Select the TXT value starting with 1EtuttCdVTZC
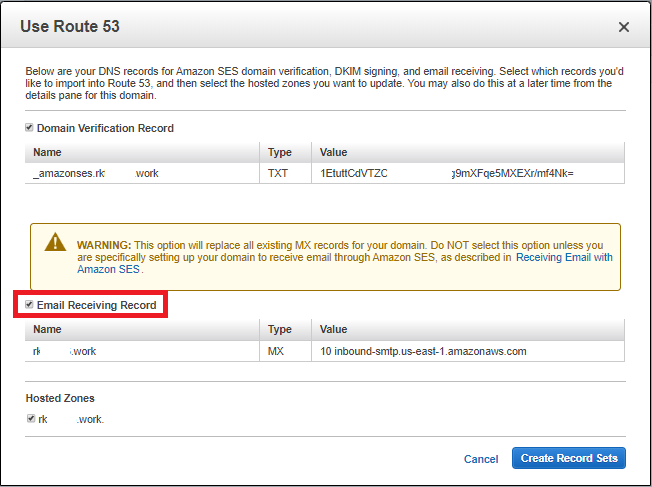The width and height of the screenshot is (652, 487). coord(468,173)
